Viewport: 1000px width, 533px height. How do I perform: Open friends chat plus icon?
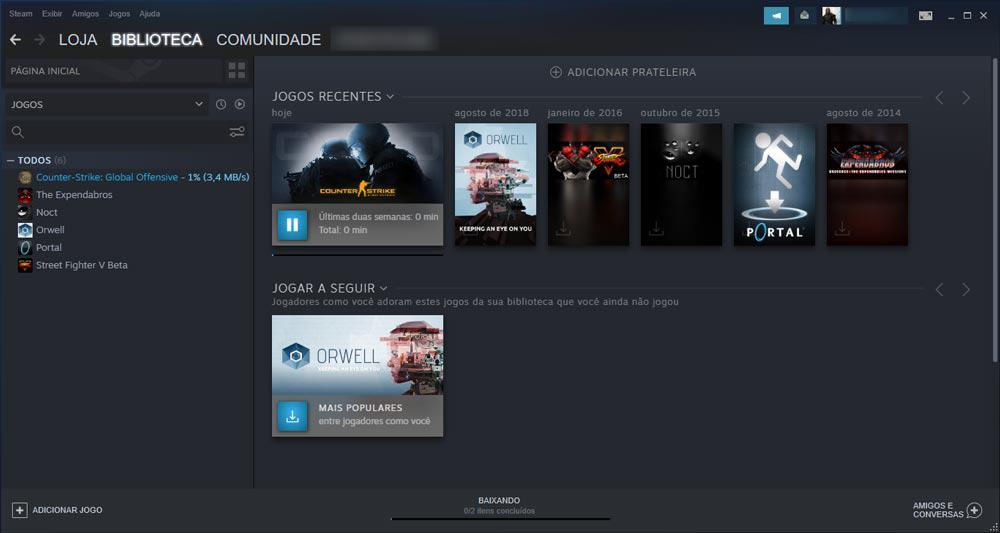pyautogui.click(x=974, y=510)
